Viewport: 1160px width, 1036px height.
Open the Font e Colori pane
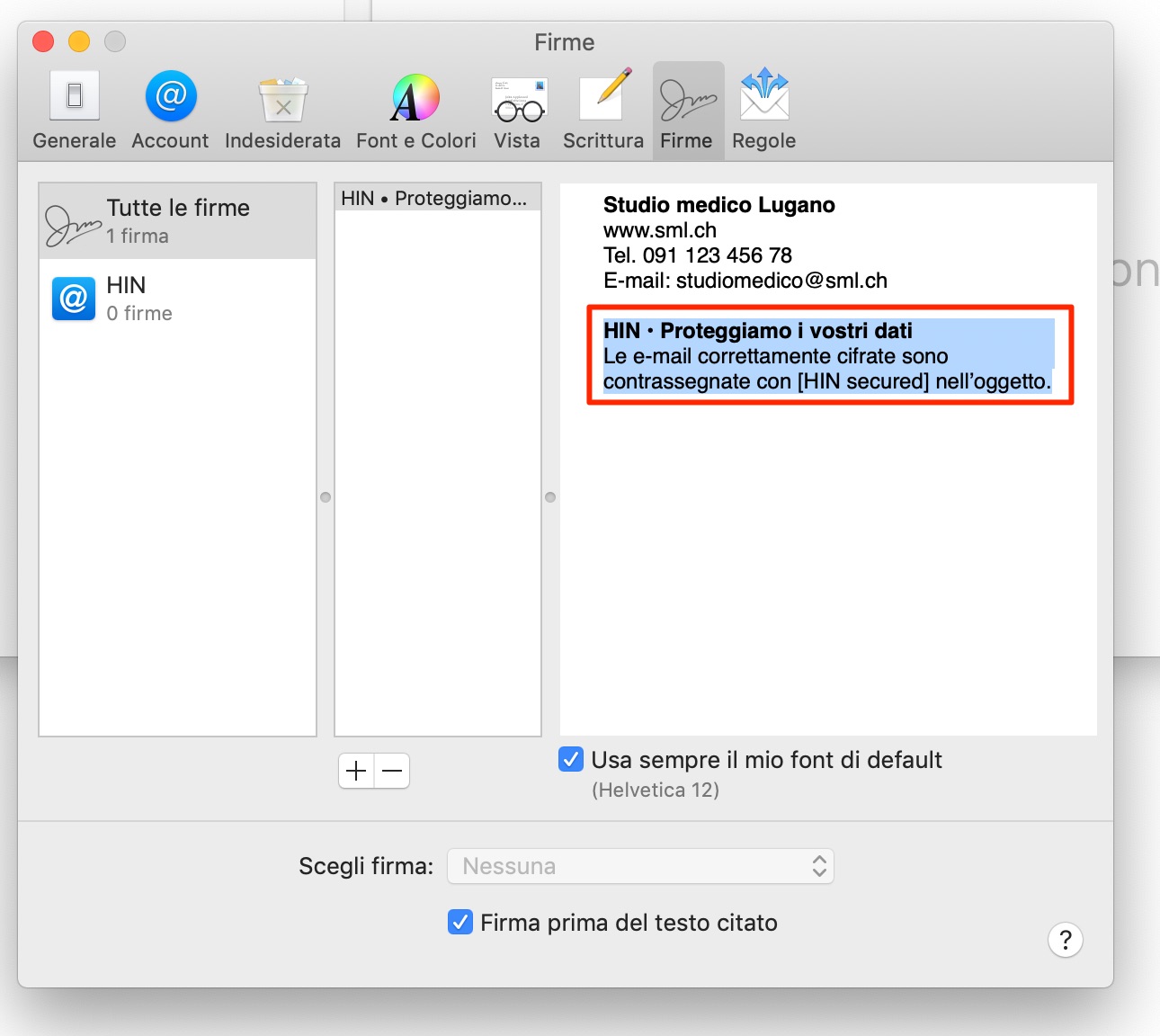pos(415,111)
